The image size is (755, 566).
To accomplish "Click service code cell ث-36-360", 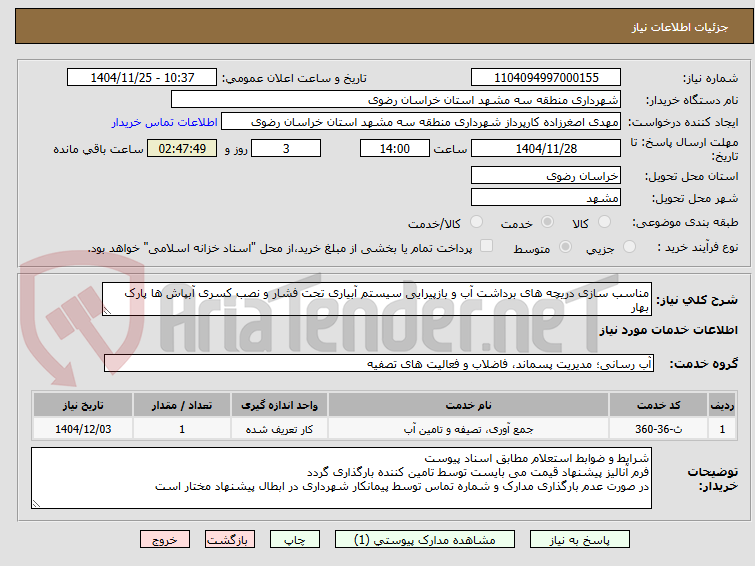I will pyautogui.click(x=658, y=429).
